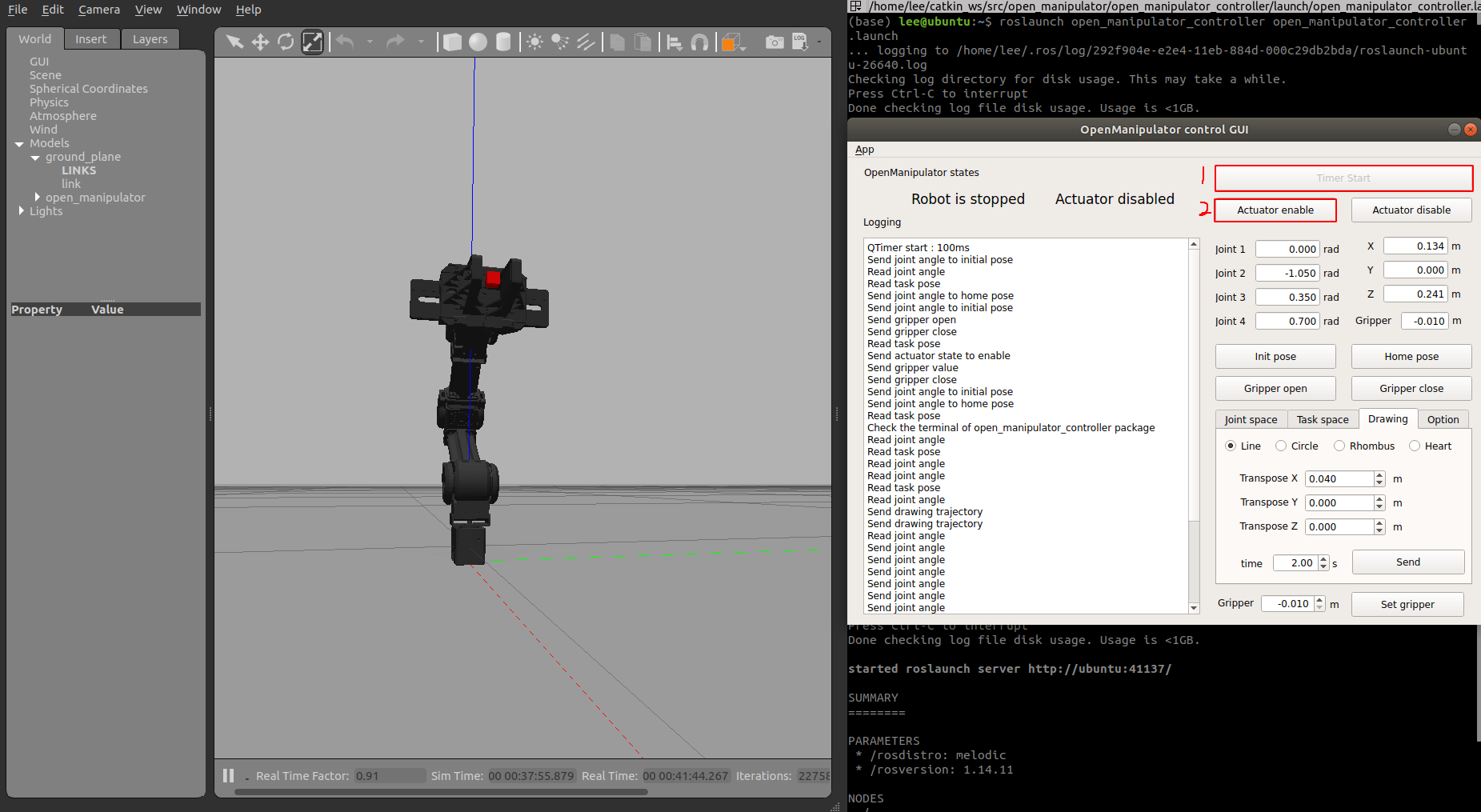The height and width of the screenshot is (812, 1481).
Task: Open the Window menu
Action: (x=198, y=10)
